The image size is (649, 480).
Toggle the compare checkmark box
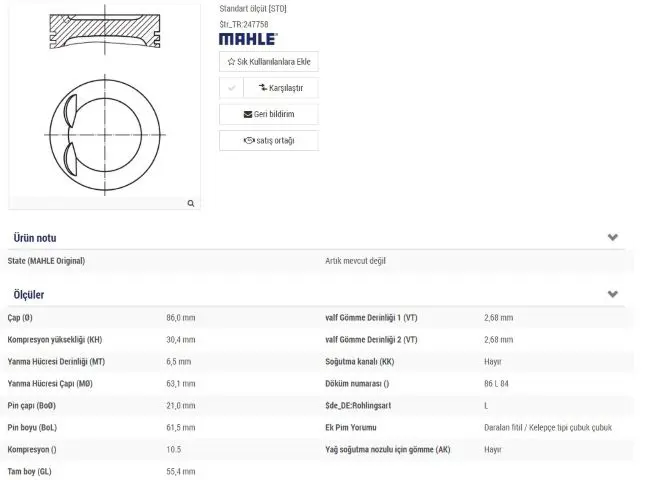coord(230,88)
